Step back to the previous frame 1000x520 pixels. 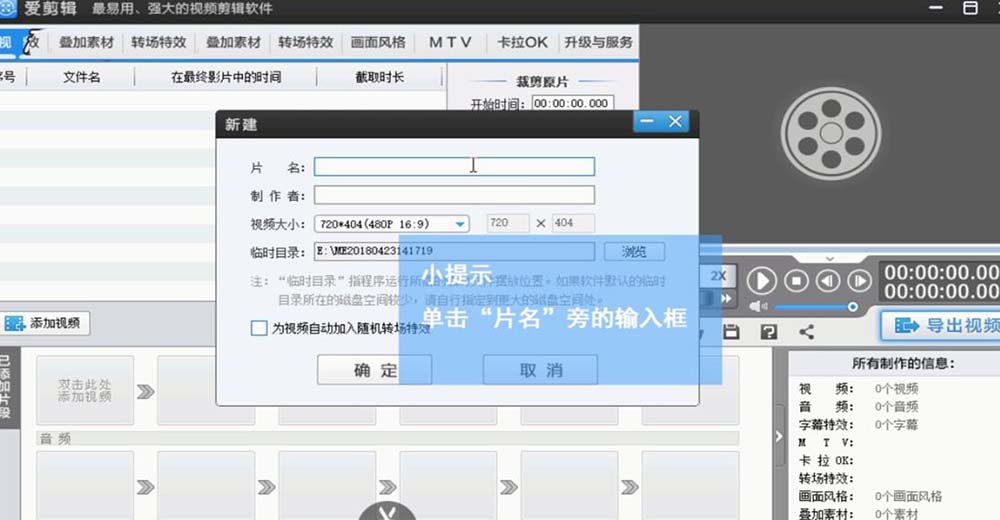pos(828,281)
